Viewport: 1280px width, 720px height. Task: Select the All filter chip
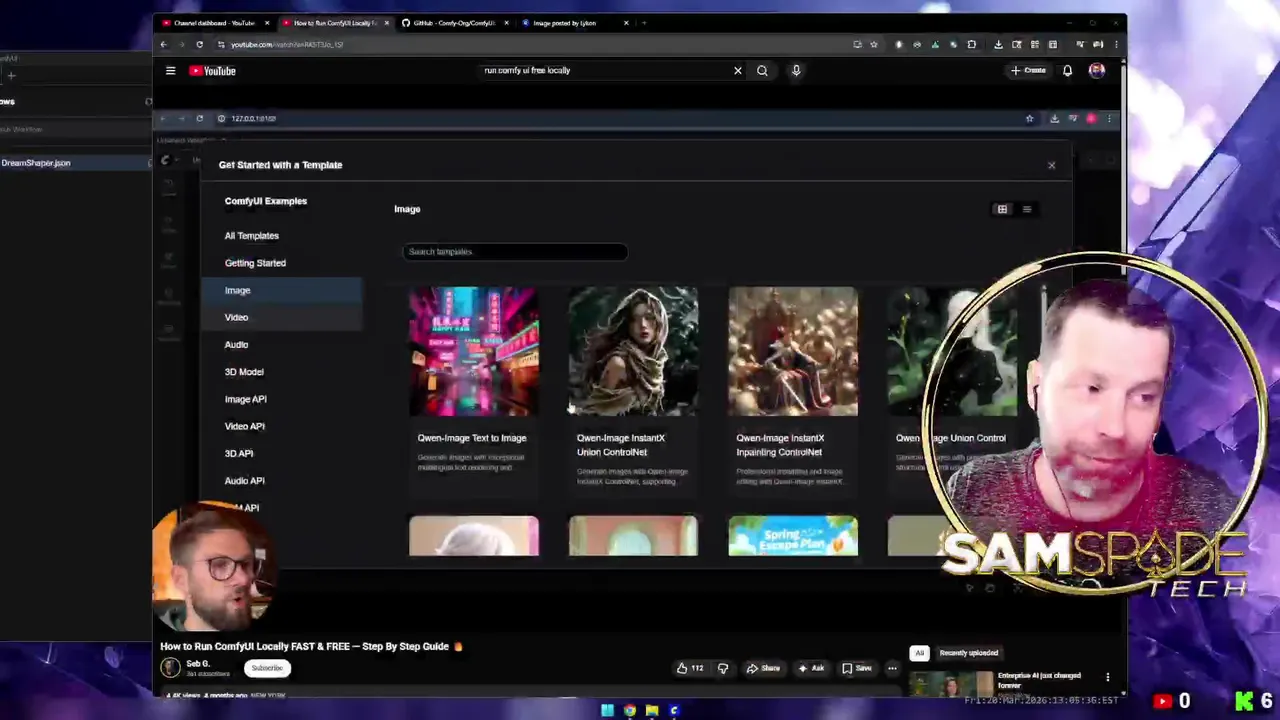pyautogui.click(x=919, y=653)
